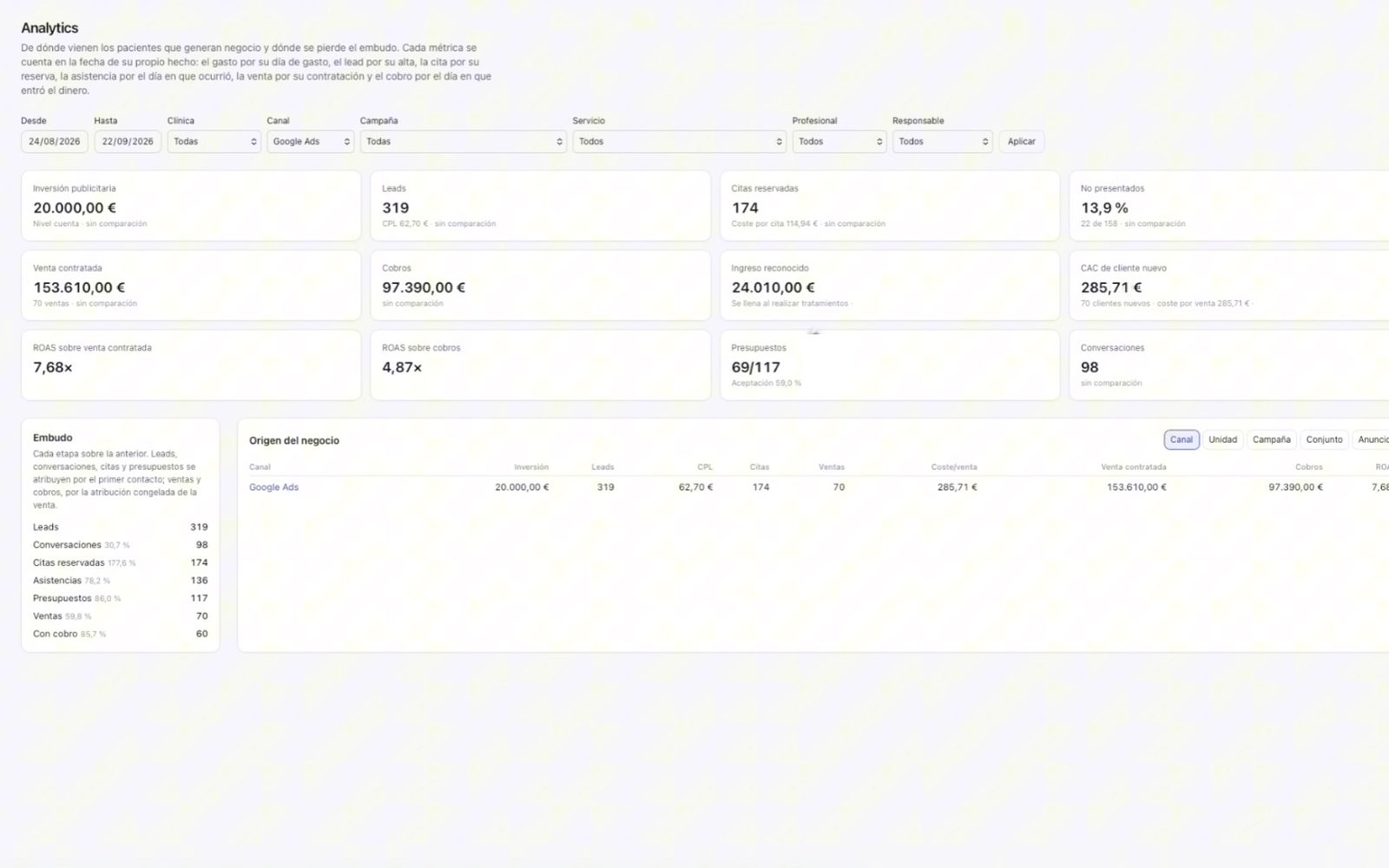Click the No presentados card

point(1229,206)
